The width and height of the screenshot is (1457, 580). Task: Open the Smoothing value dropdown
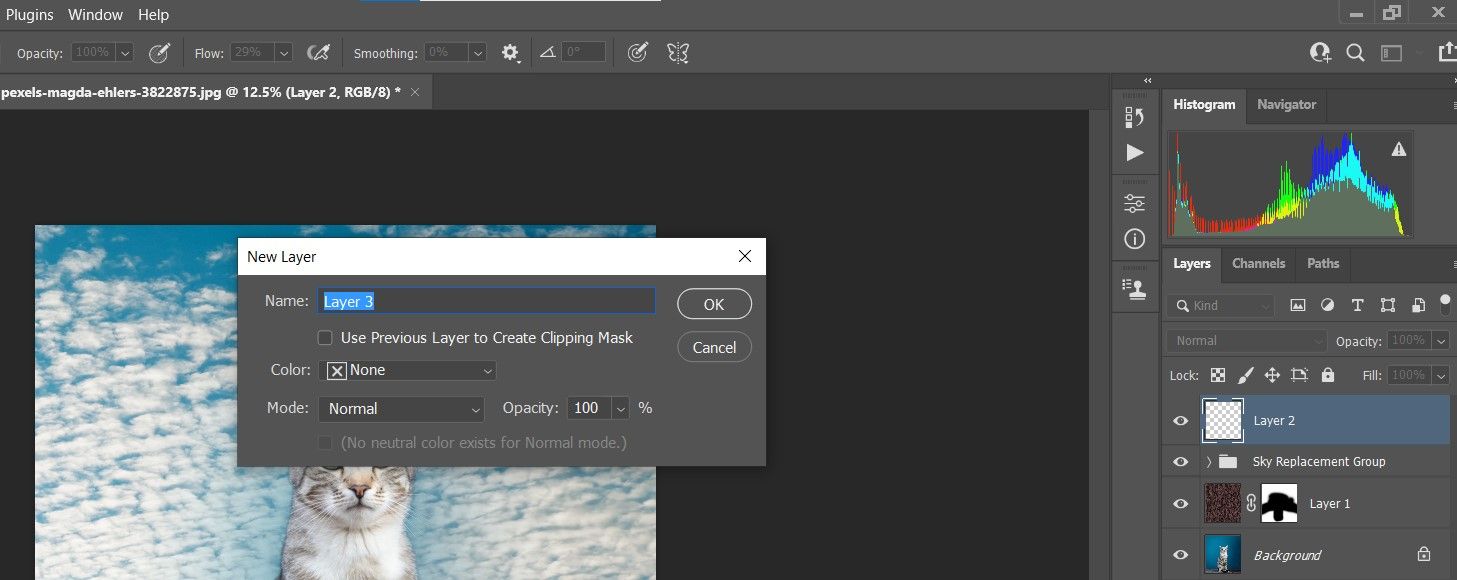pyautogui.click(x=478, y=53)
